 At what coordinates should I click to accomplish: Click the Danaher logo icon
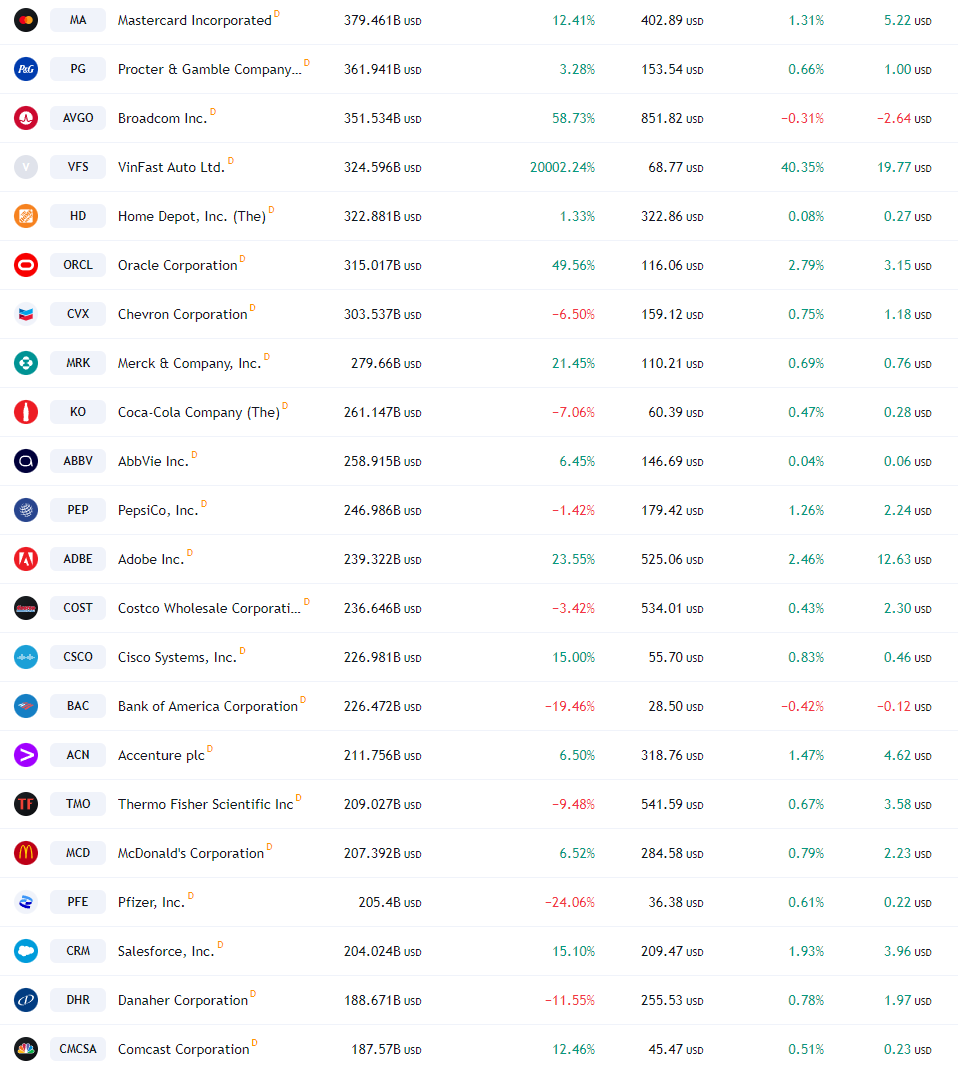(26, 1000)
